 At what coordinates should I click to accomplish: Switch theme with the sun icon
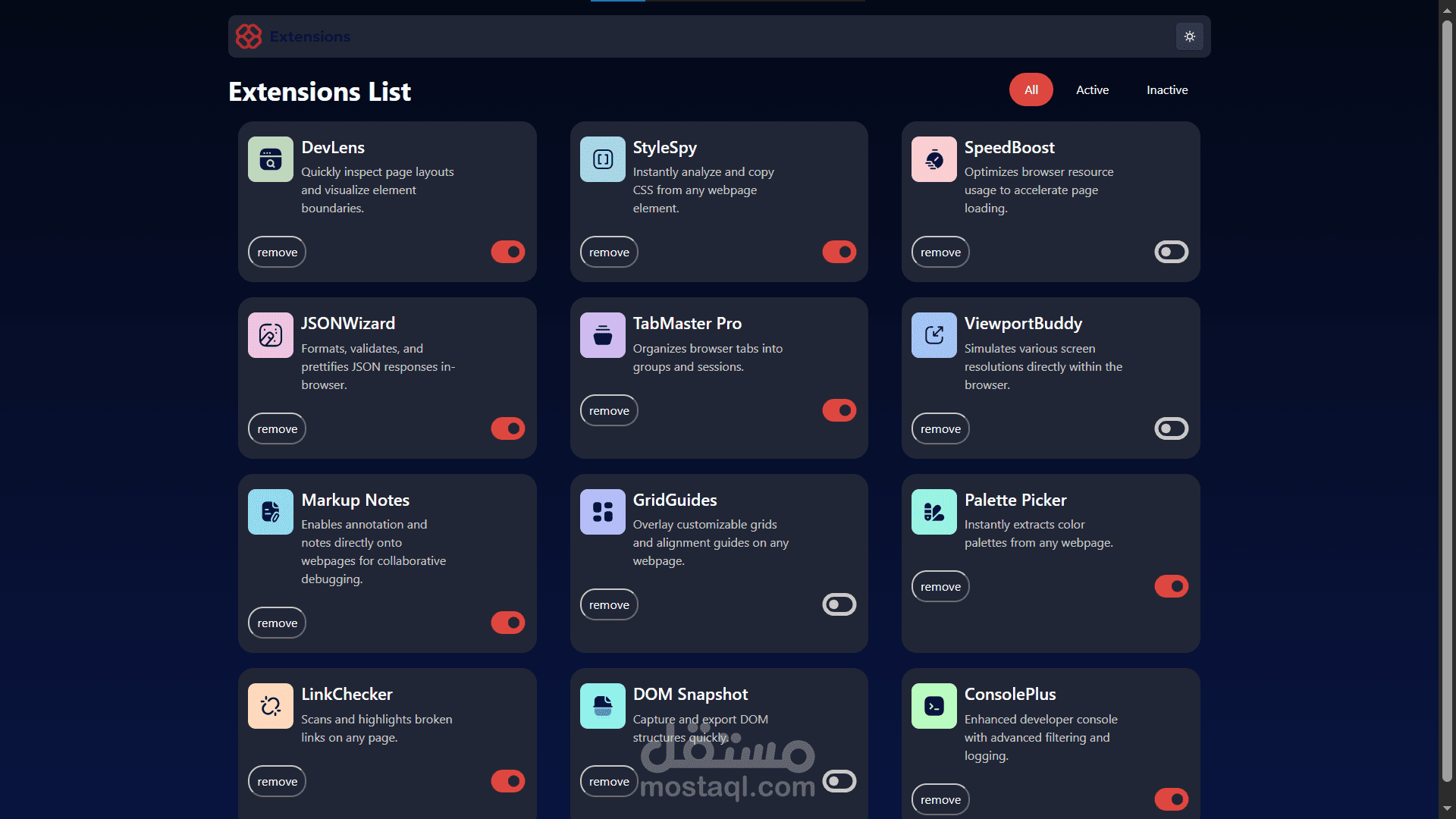[1189, 36]
